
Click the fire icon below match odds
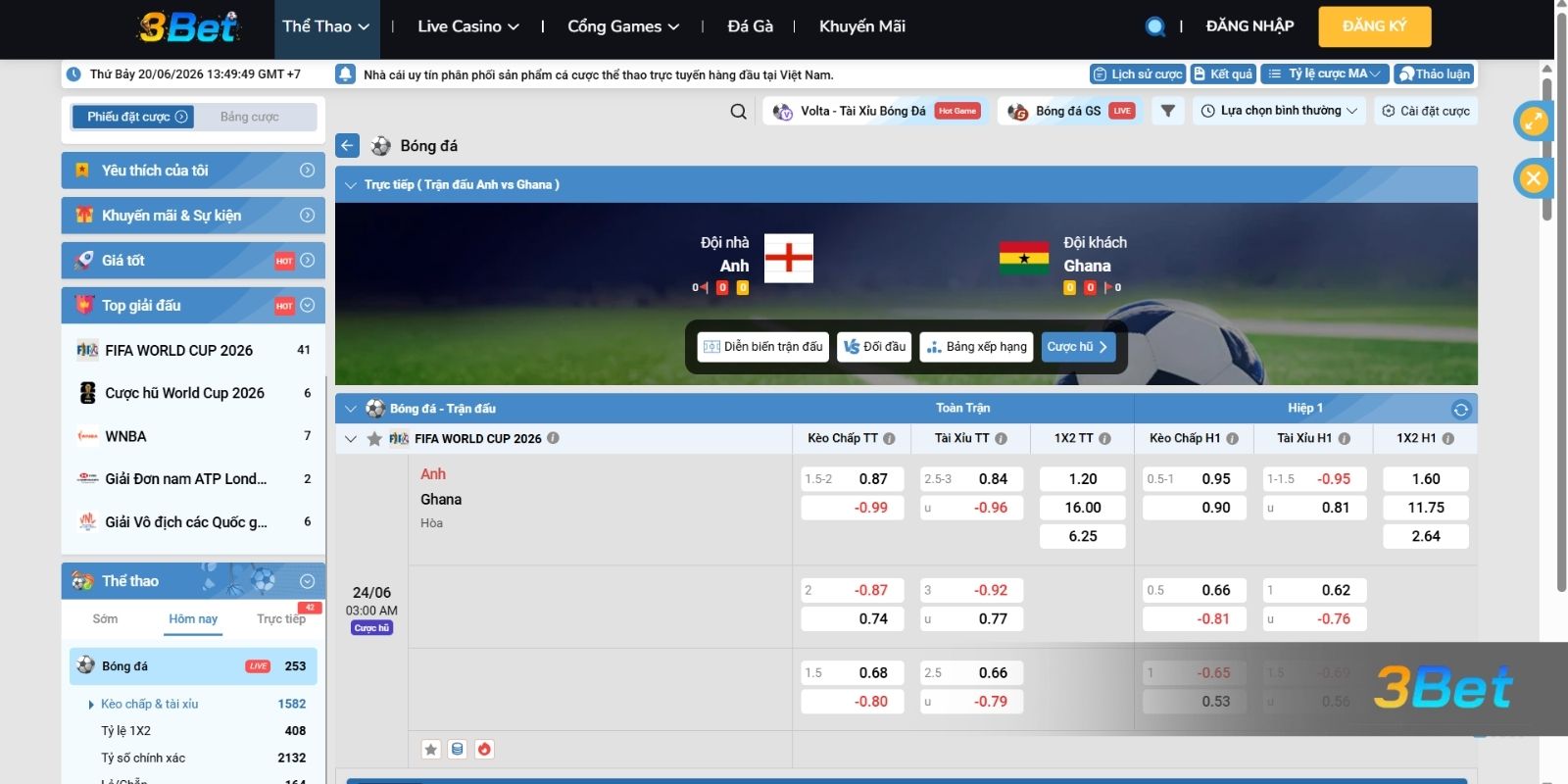coord(484,749)
